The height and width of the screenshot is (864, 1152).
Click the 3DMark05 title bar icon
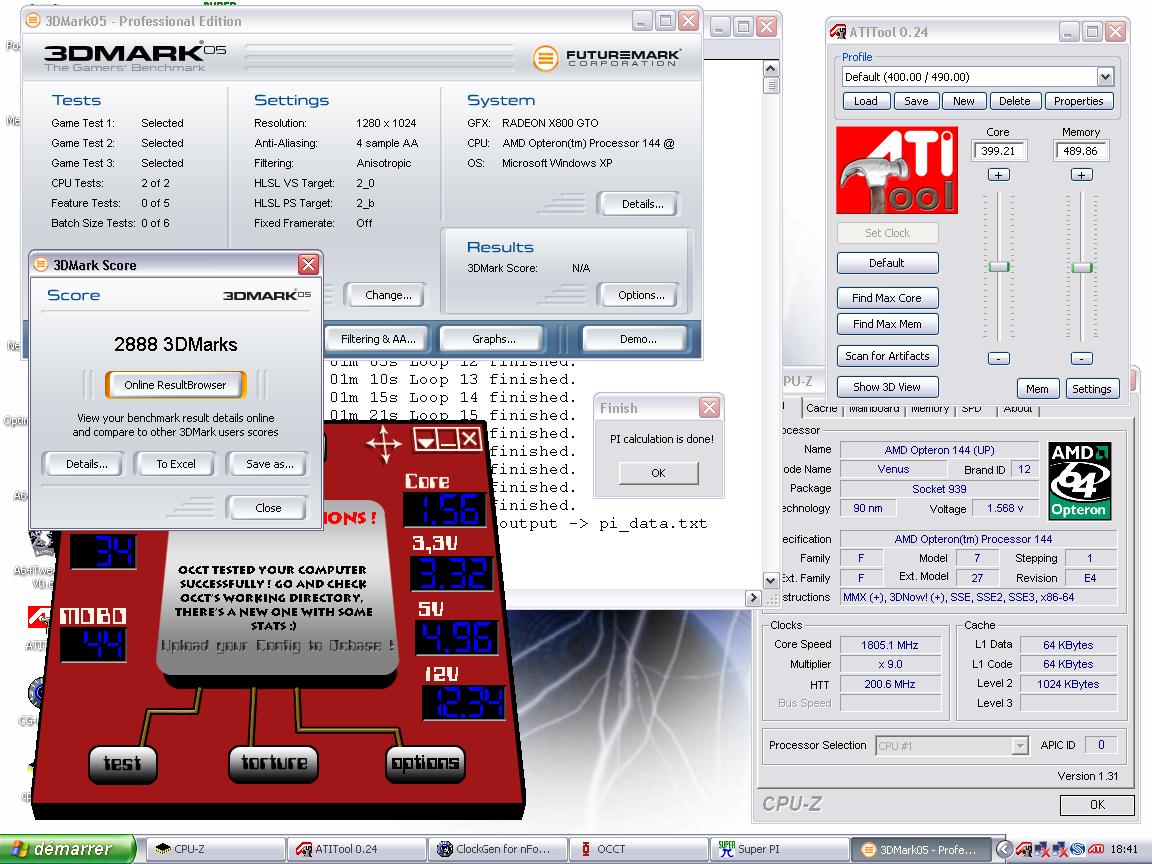33,21
